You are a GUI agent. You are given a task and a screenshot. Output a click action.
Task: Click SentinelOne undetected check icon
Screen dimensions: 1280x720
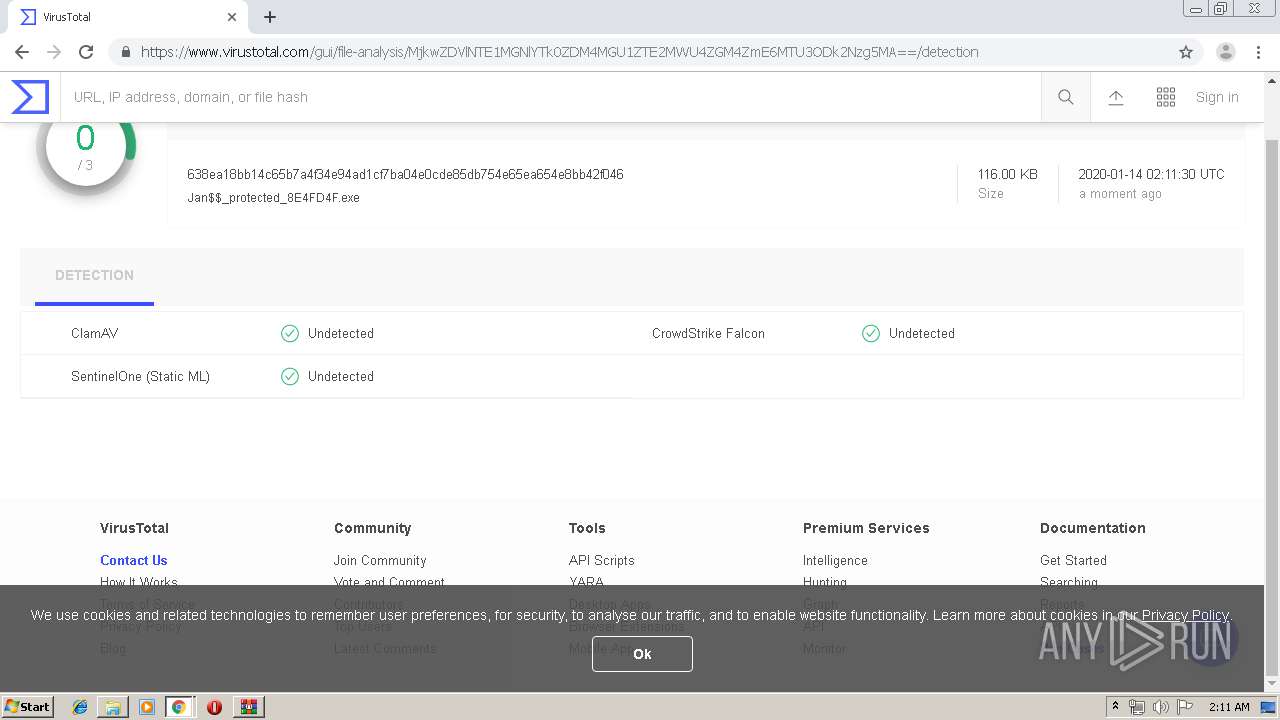[x=290, y=376]
